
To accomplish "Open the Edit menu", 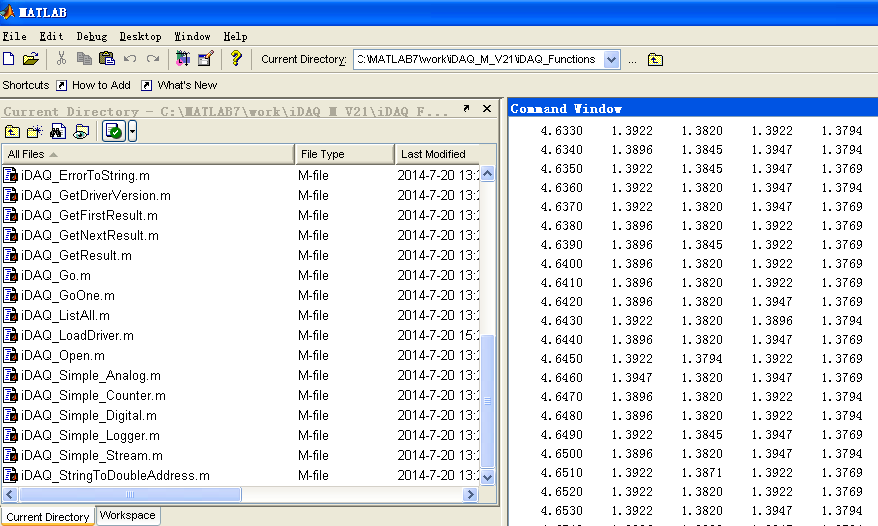I will [x=51, y=36].
